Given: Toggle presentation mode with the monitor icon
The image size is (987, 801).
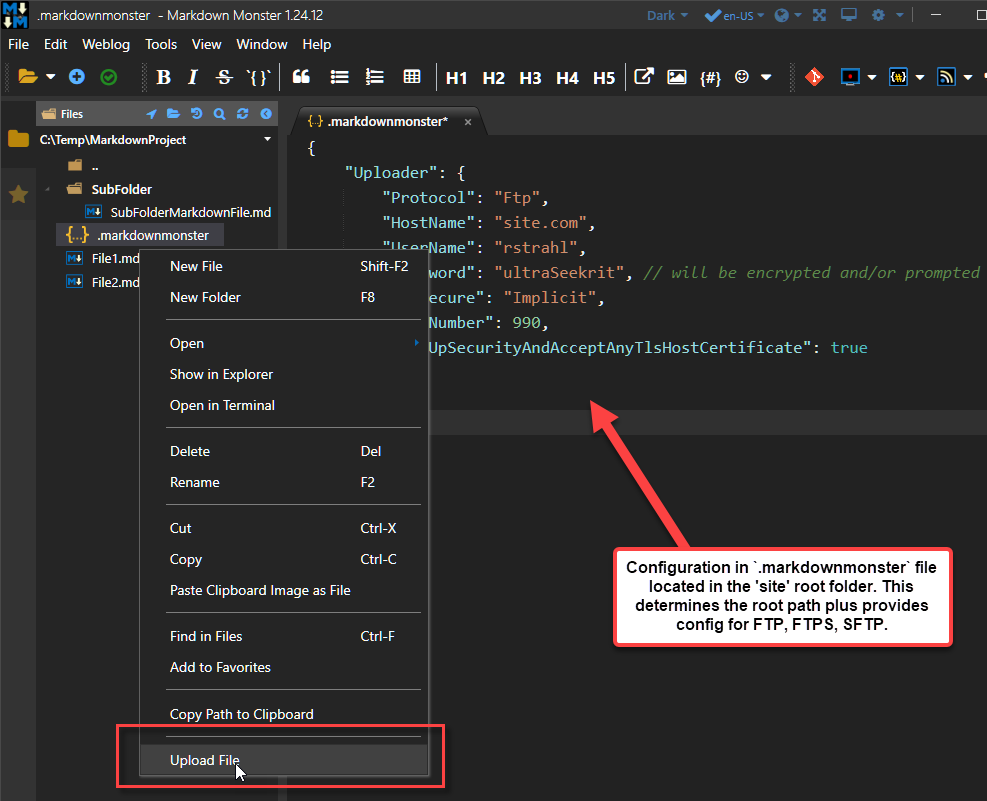Looking at the screenshot, I should 849,14.
